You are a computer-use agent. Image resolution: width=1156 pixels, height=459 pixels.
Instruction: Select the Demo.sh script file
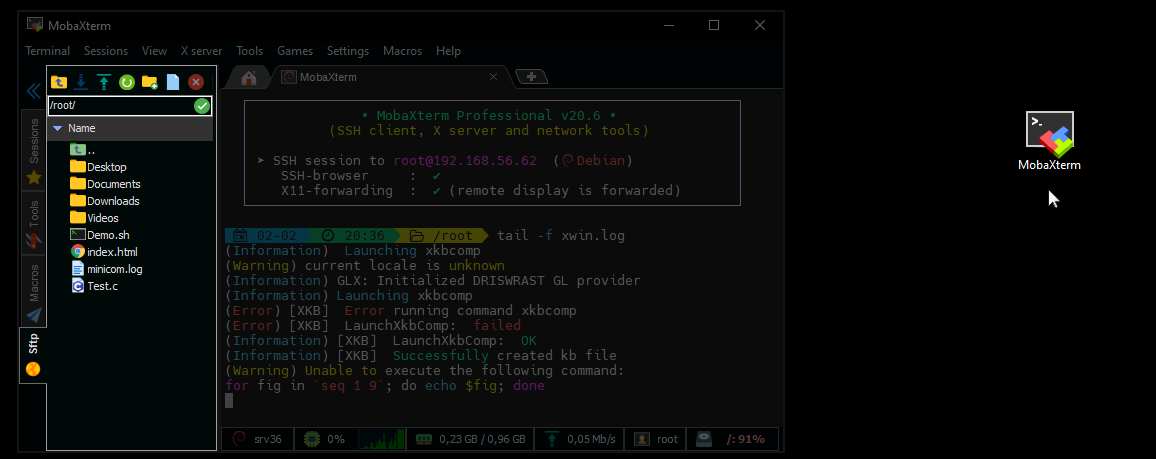pos(100,235)
